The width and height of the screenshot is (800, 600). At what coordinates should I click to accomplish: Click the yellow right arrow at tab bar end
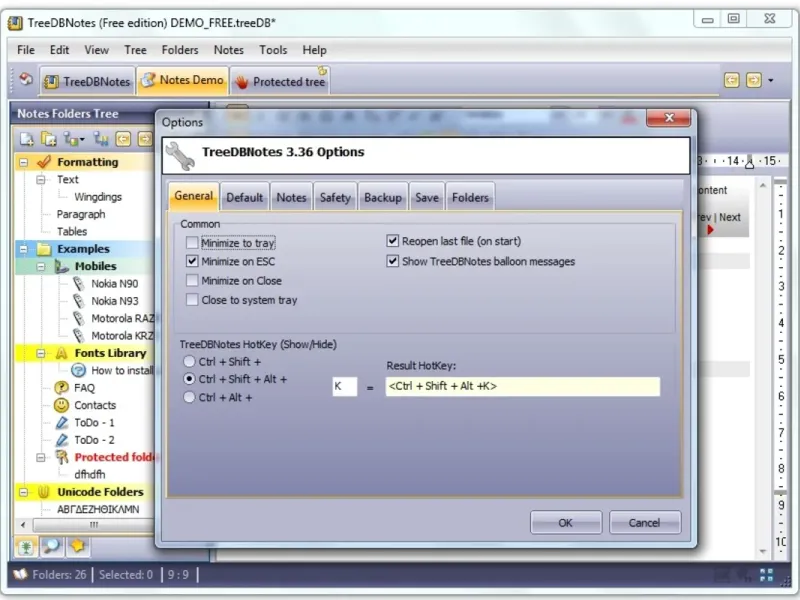[x=754, y=80]
